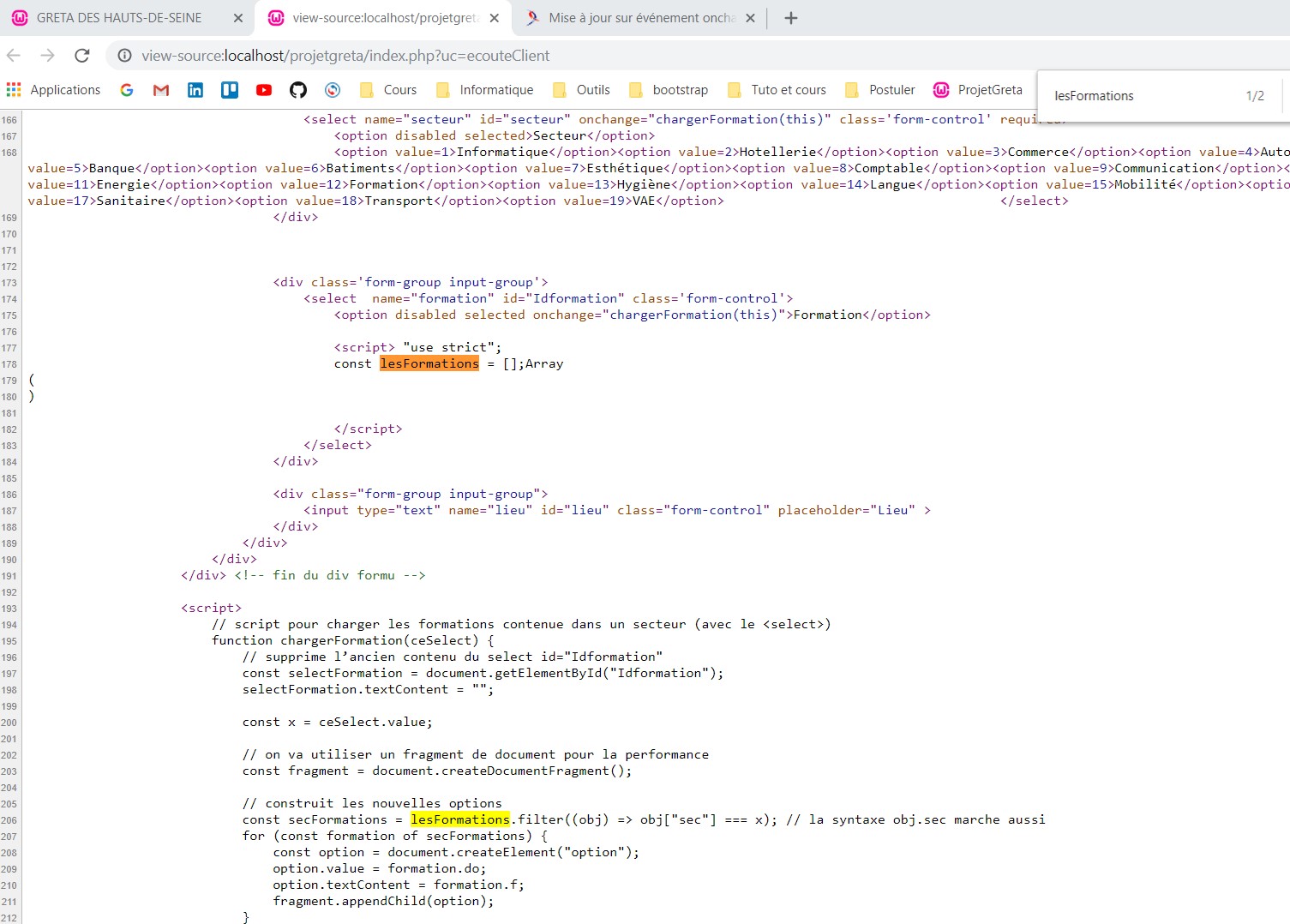Click '<!-- fin du div formu -->' comment
Viewport: 1290px width, 924px height.
330,575
